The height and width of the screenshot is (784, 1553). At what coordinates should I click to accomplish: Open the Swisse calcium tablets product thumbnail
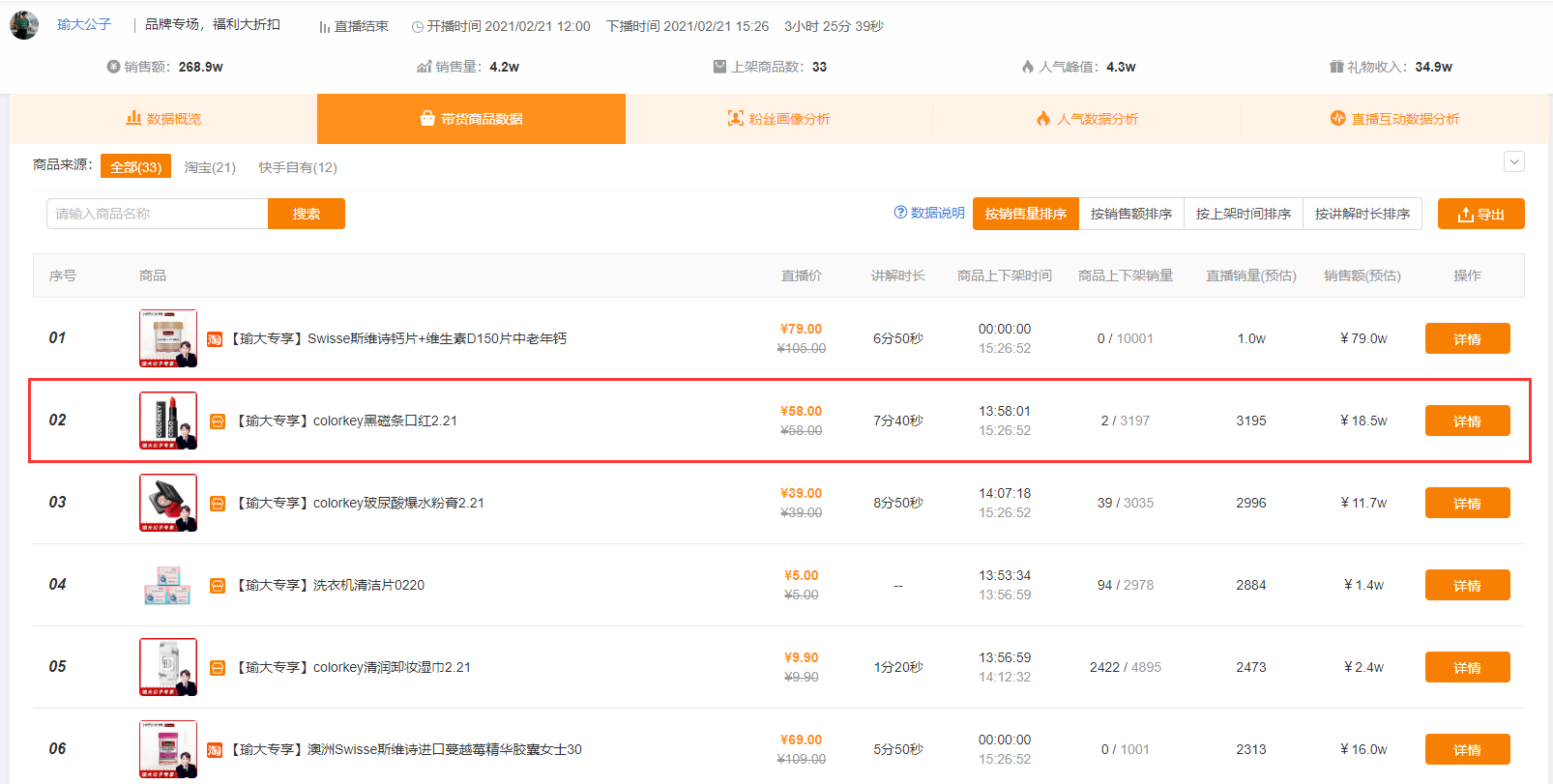pyautogui.click(x=168, y=338)
